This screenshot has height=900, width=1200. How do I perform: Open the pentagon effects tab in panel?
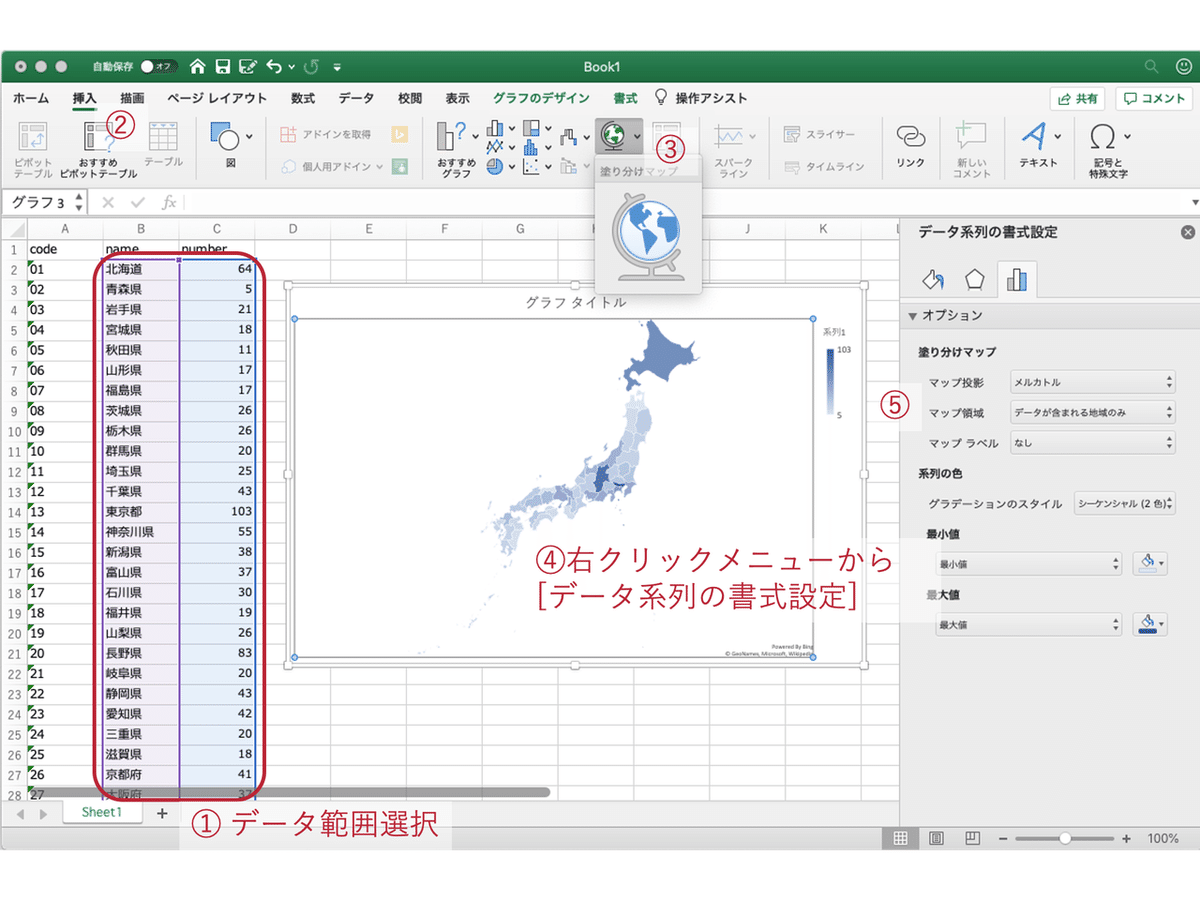[x=975, y=279]
